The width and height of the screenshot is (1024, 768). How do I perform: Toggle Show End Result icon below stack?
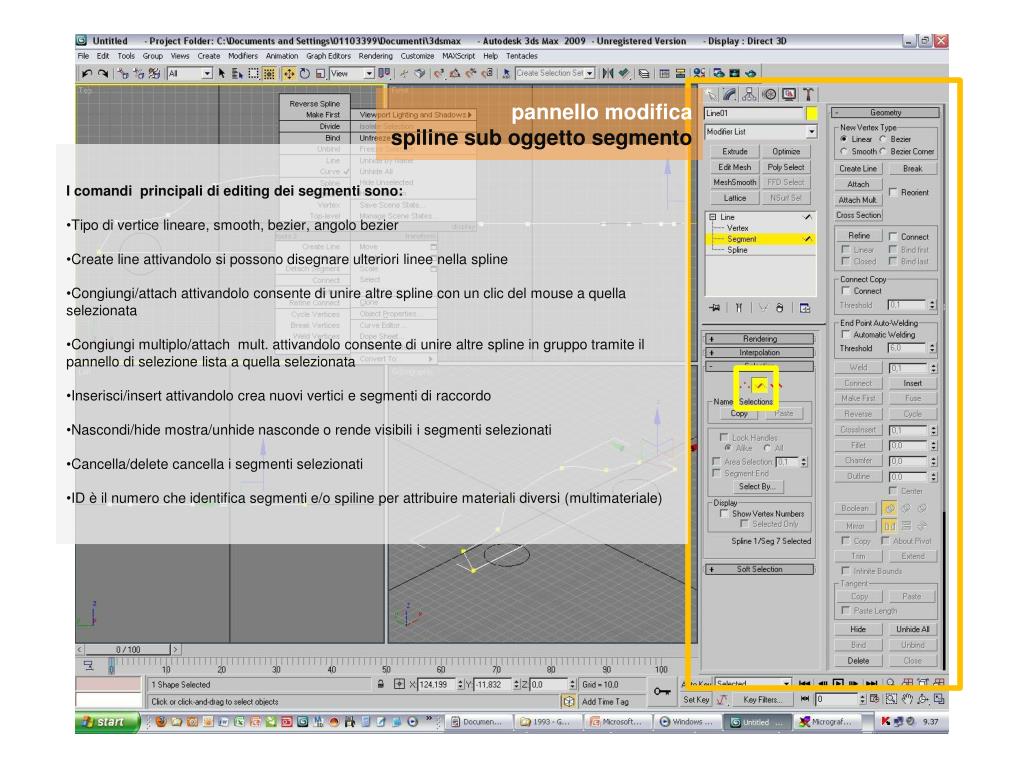click(739, 308)
